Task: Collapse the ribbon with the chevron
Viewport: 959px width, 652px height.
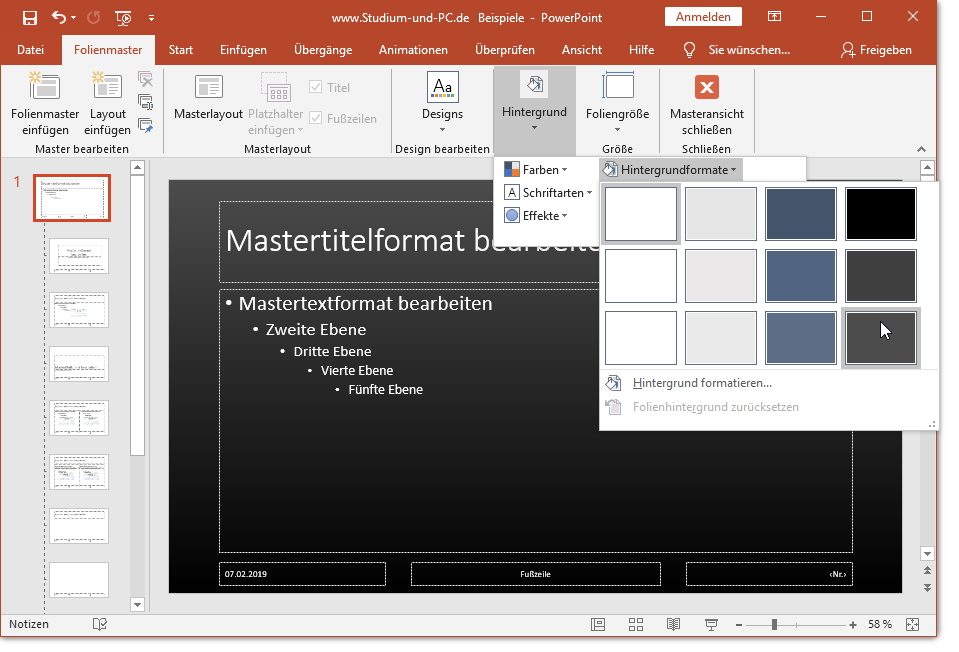Action: coord(922,149)
